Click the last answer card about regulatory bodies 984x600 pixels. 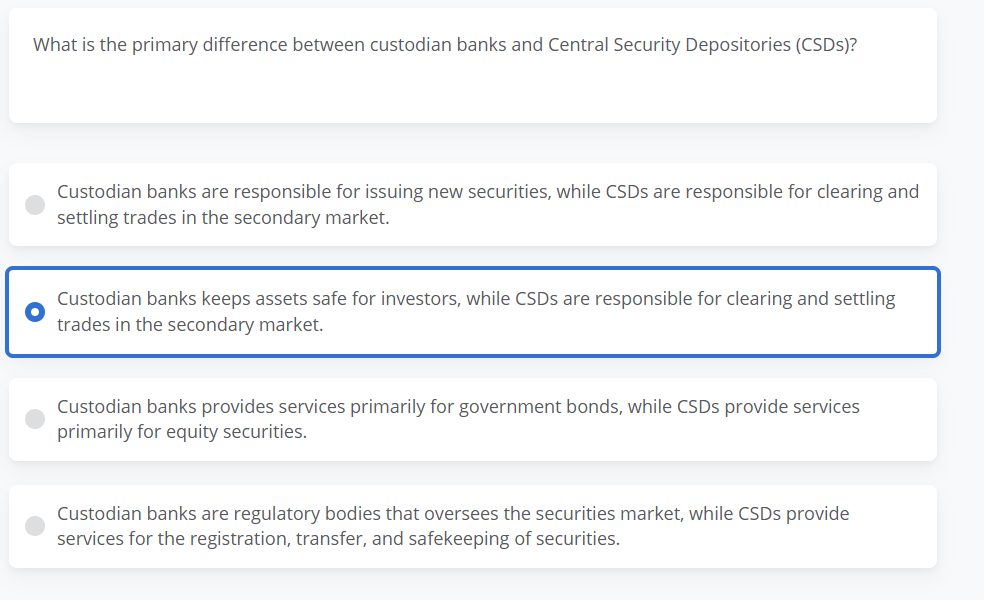pos(473,526)
